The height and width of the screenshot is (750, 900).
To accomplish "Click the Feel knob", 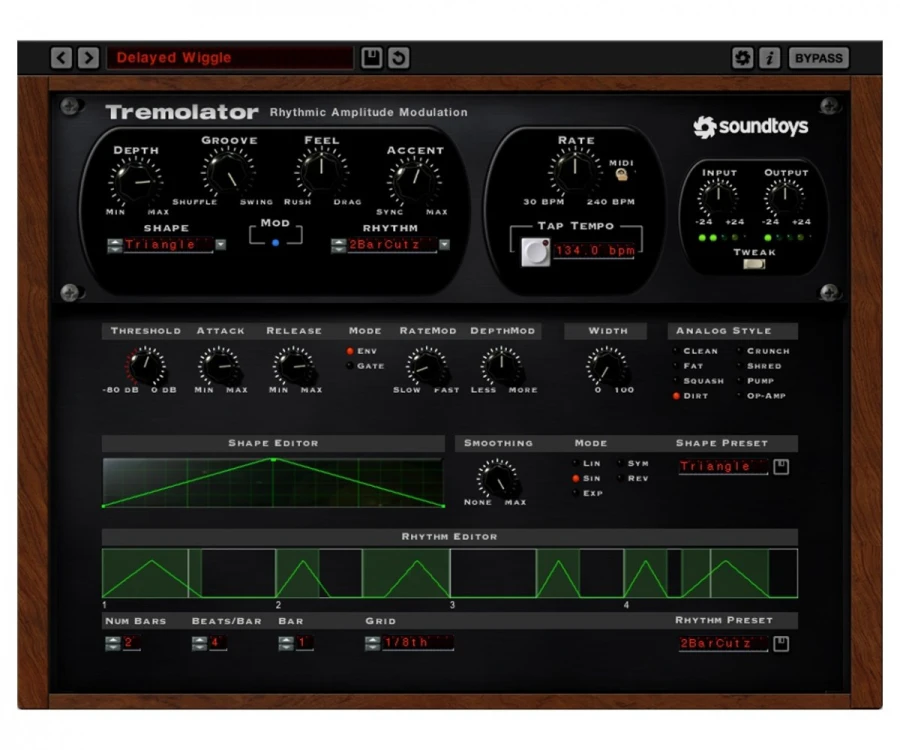I will point(321,172).
